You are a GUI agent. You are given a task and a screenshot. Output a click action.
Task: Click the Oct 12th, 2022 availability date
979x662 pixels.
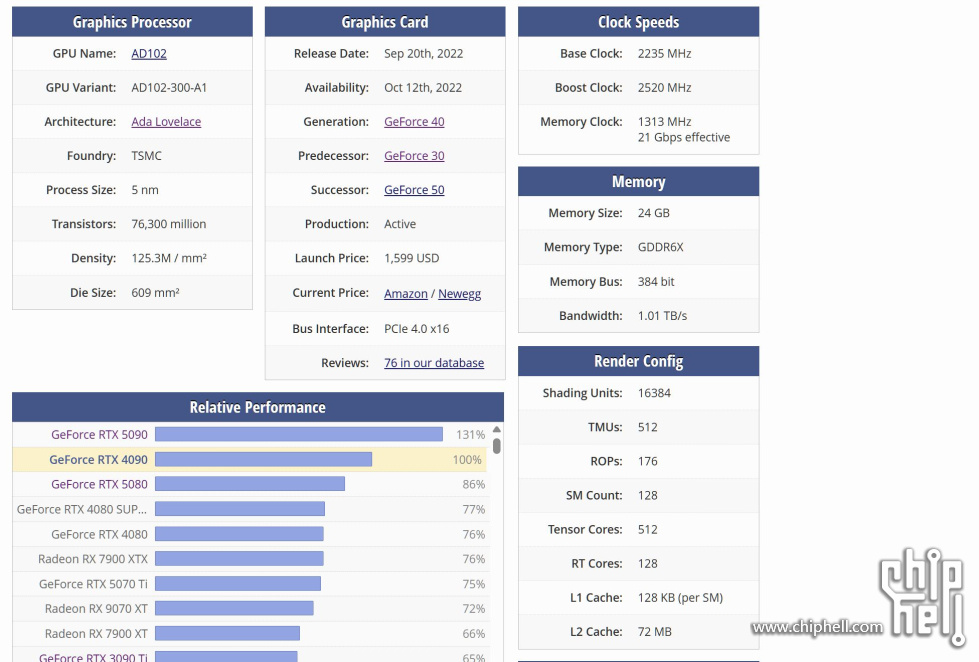[x=423, y=88]
